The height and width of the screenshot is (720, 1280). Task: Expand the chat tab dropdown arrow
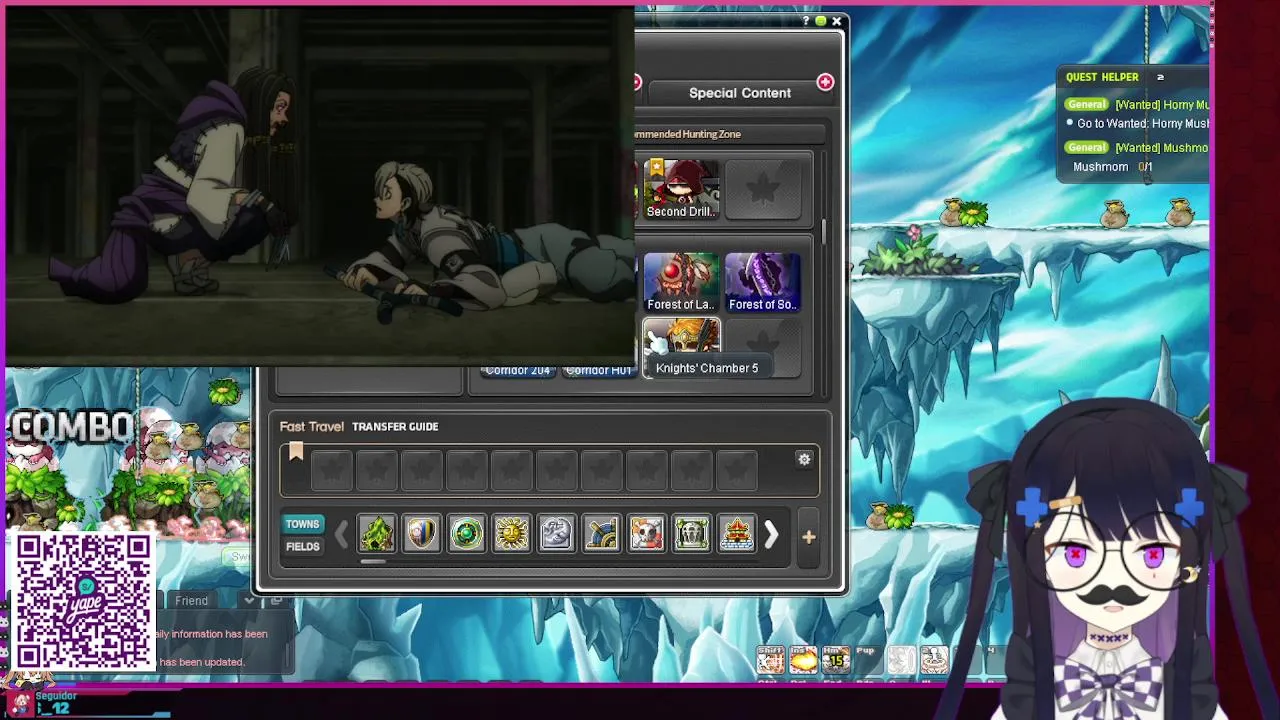(249, 600)
